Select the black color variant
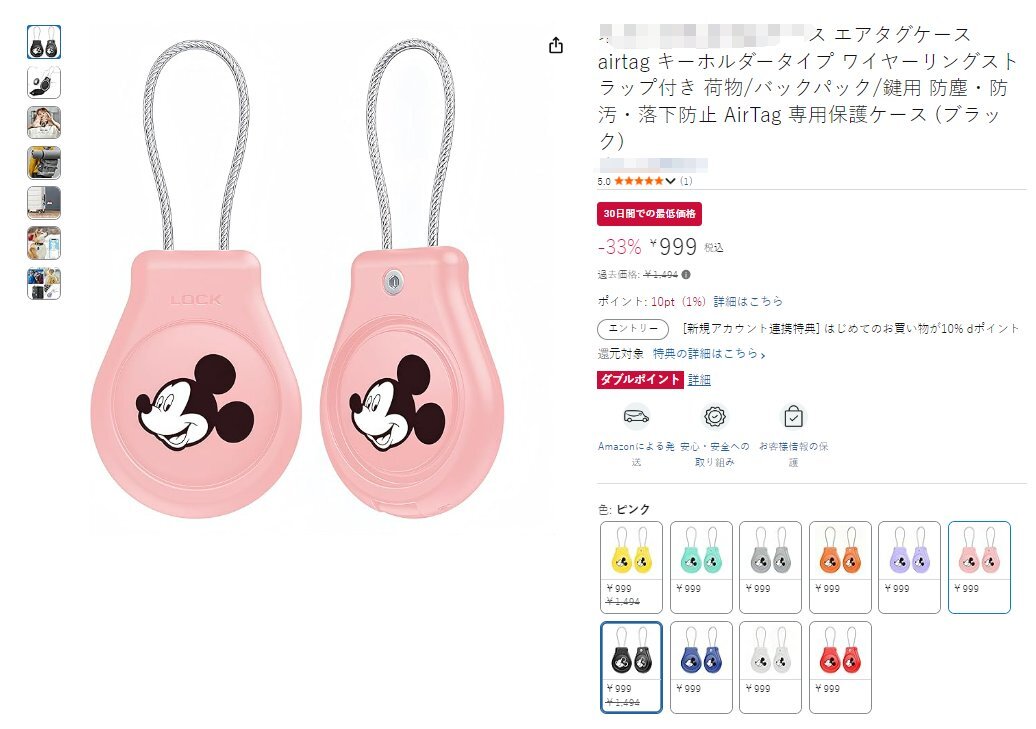 click(x=631, y=668)
